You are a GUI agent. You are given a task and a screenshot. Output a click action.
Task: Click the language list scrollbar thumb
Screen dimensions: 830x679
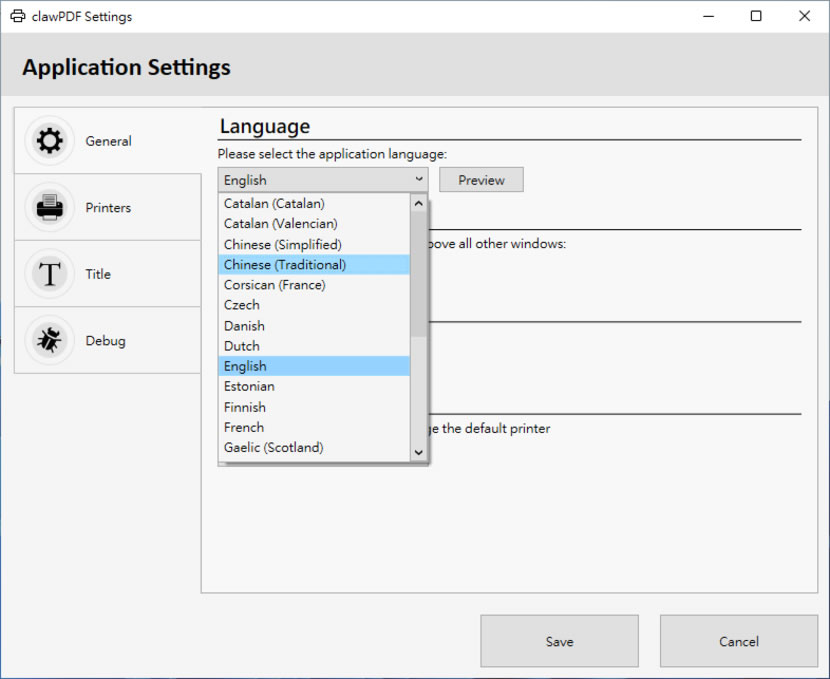(x=419, y=274)
